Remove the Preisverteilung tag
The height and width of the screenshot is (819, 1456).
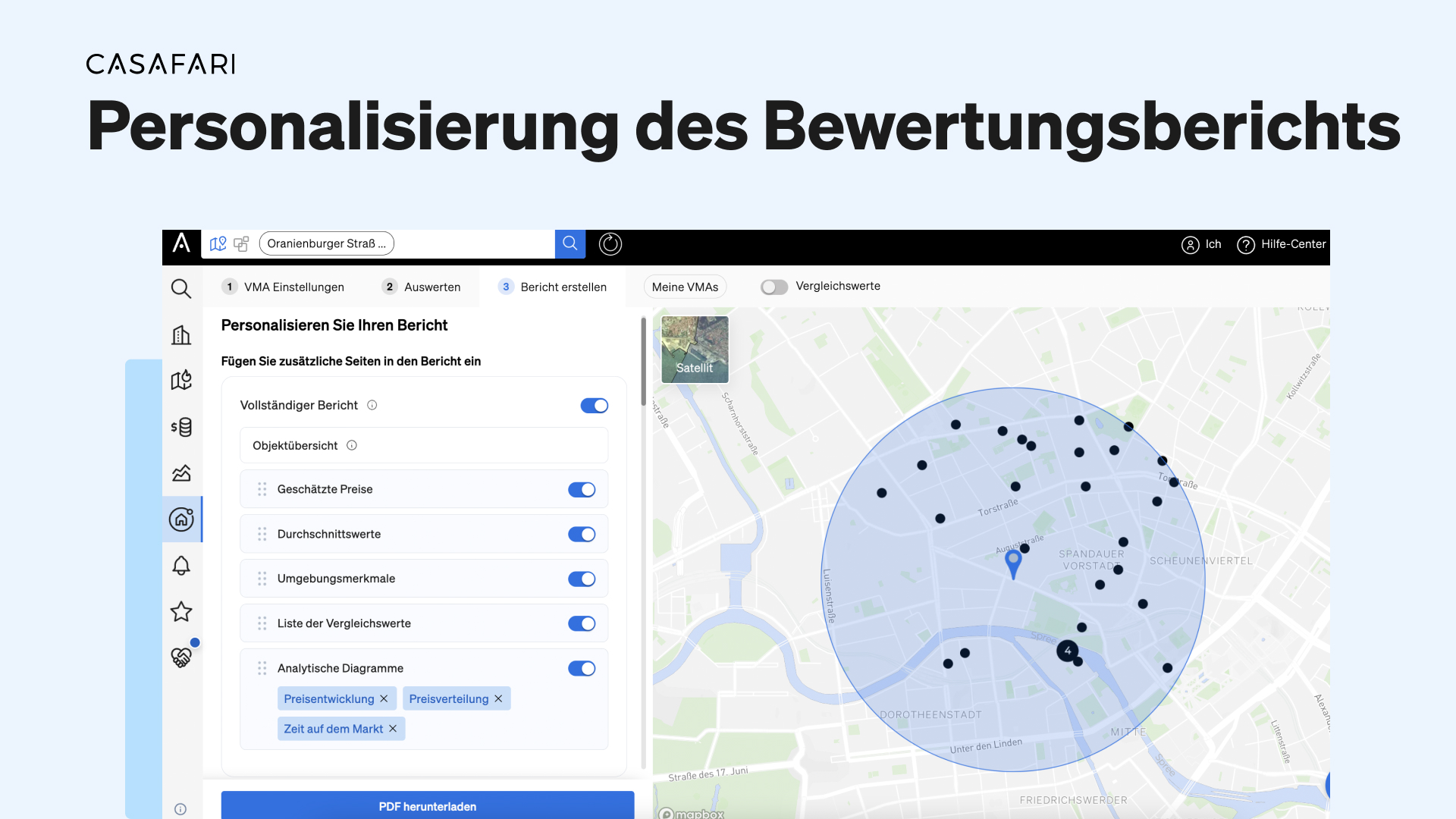[x=498, y=698]
